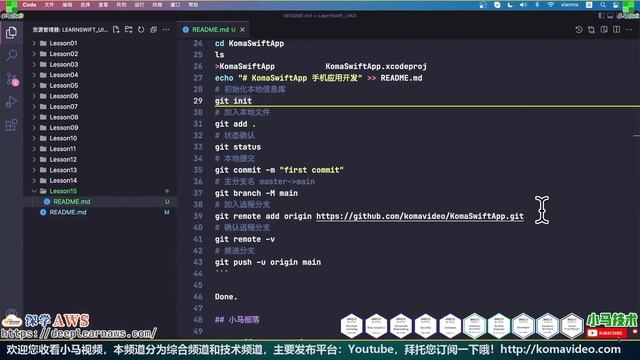
Task: Place cursor on line 29 git init
Action: click(x=233, y=101)
